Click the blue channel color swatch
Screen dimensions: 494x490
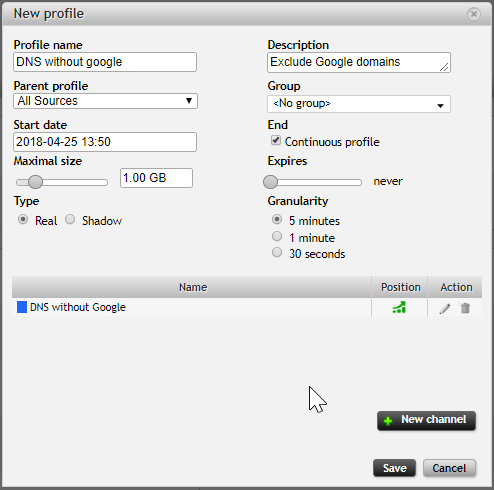(x=22, y=307)
